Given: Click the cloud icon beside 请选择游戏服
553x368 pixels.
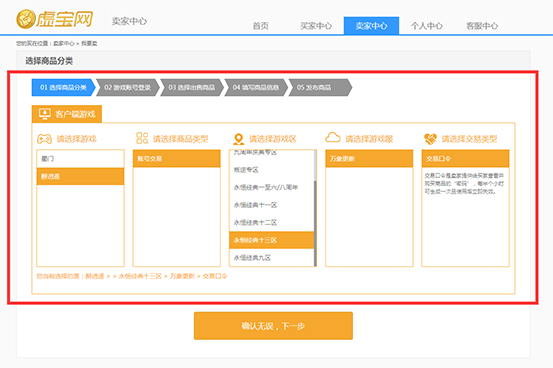Looking at the screenshot, I should [333, 137].
